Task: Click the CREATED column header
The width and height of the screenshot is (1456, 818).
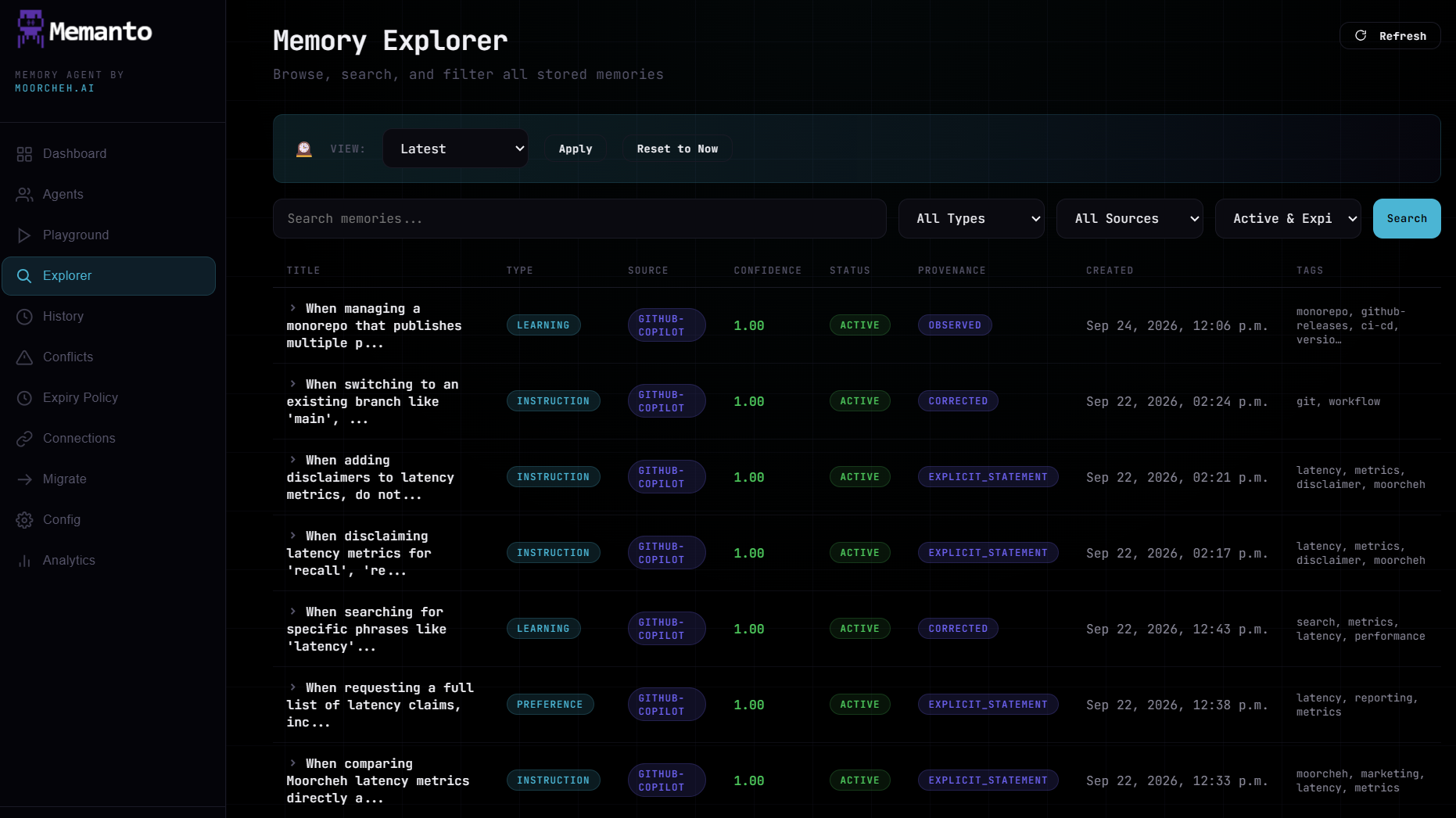Action: click(1110, 271)
